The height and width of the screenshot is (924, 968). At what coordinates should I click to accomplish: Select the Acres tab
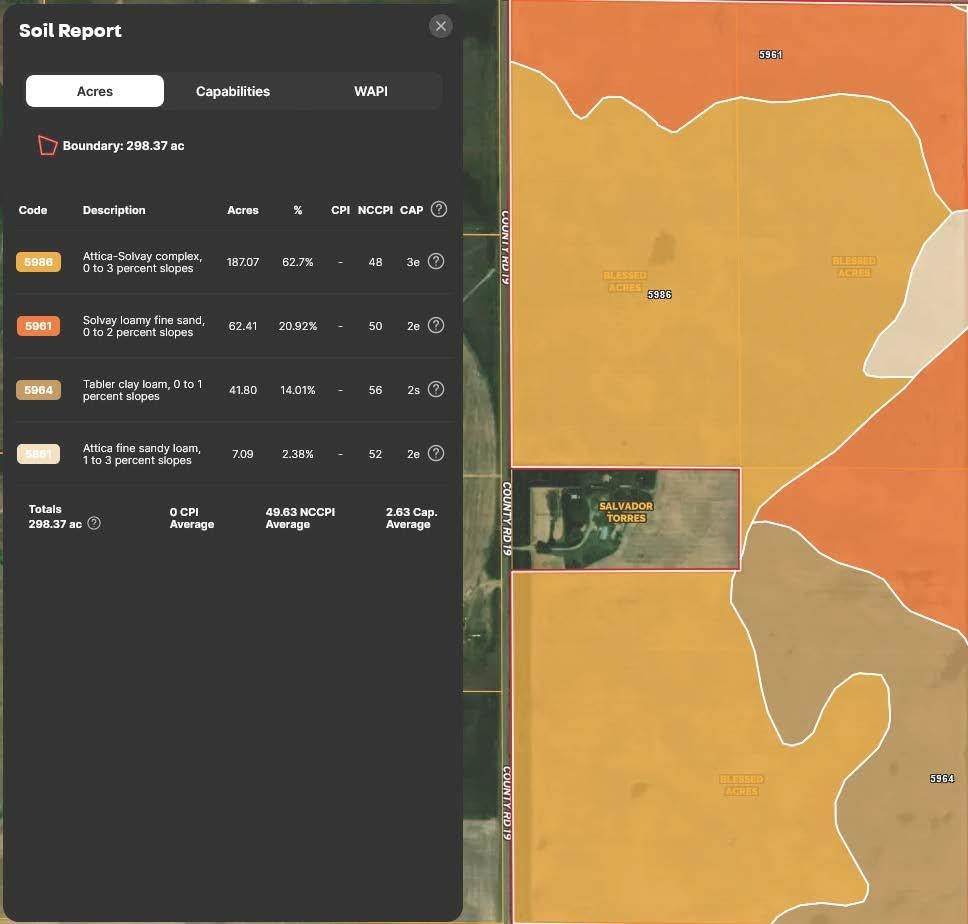click(95, 91)
